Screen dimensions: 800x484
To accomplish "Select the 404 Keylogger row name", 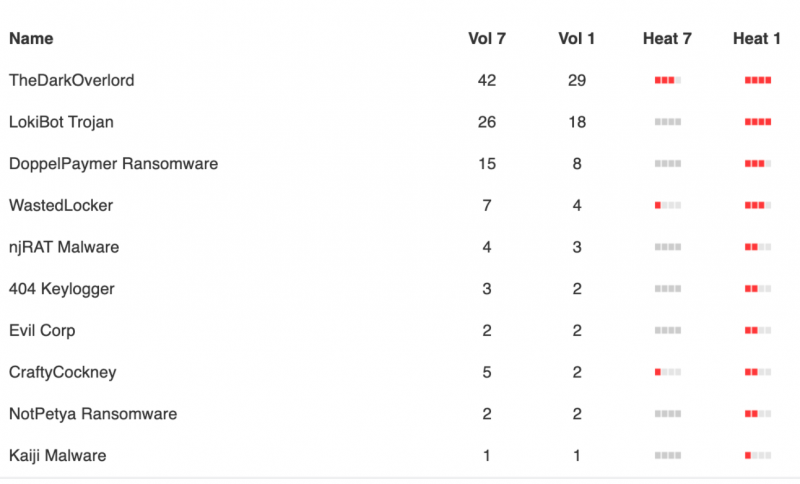I will click(62, 289).
